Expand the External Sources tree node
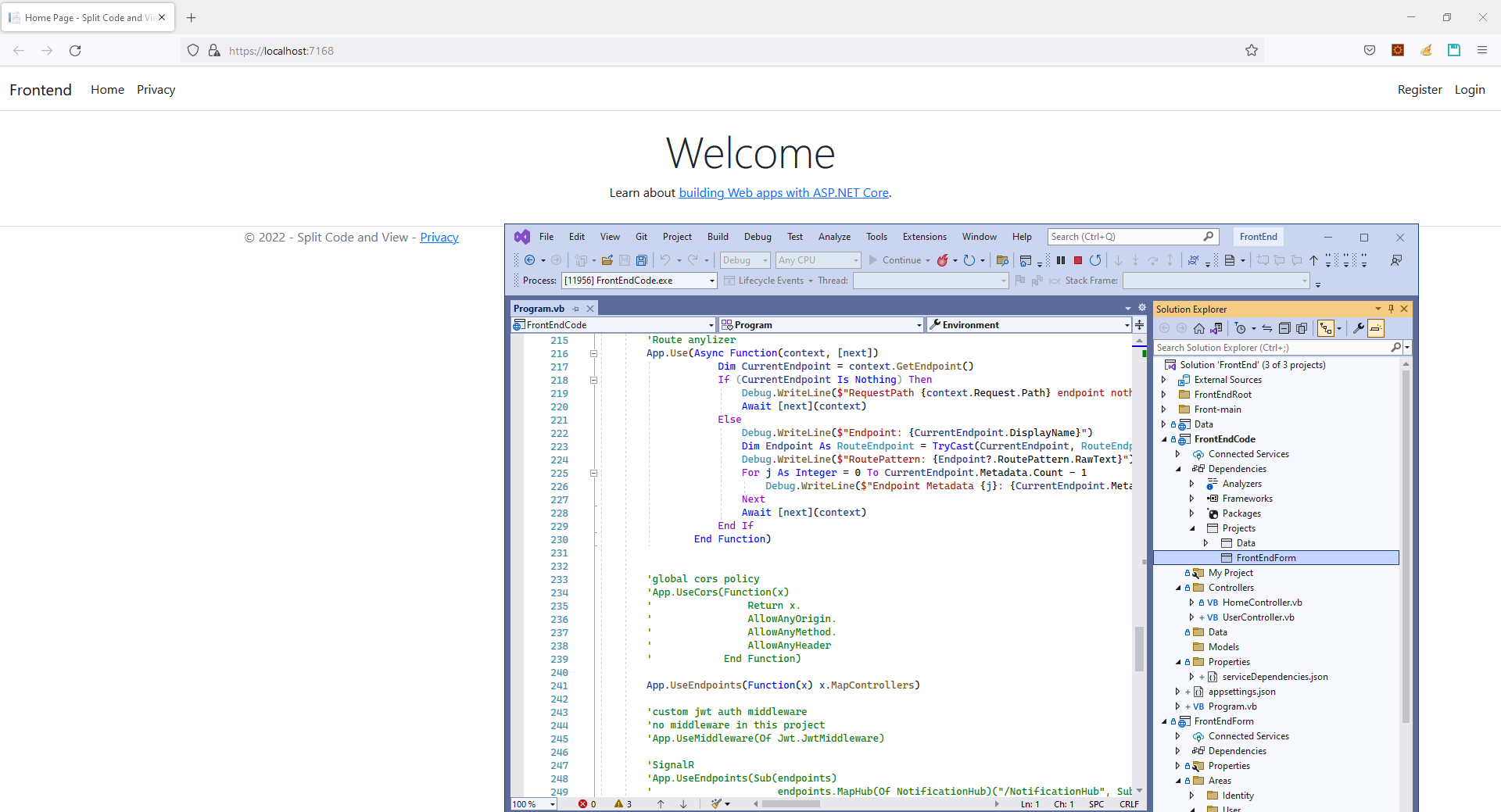This screenshot has height=812, width=1501. (1164, 380)
